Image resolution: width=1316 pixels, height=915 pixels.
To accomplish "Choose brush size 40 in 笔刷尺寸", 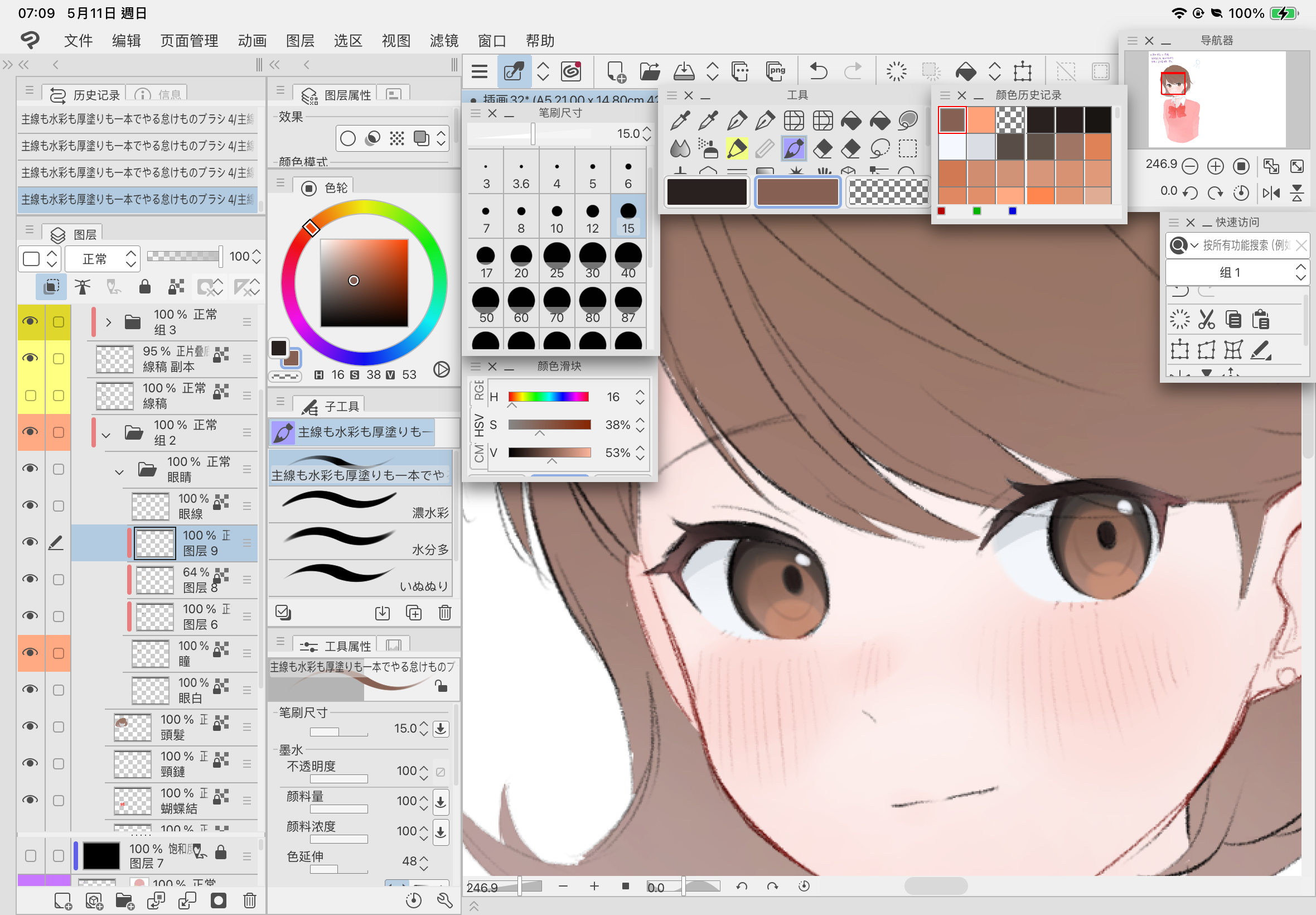I will [x=628, y=261].
